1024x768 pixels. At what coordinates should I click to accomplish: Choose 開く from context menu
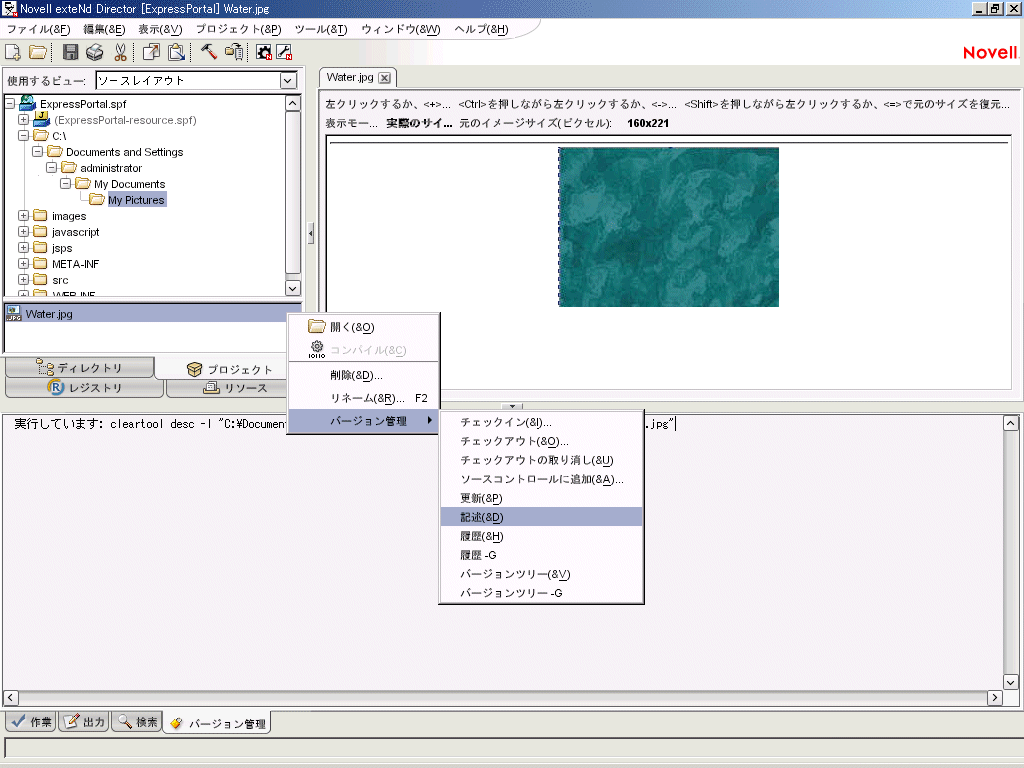pyautogui.click(x=364, y=327)
